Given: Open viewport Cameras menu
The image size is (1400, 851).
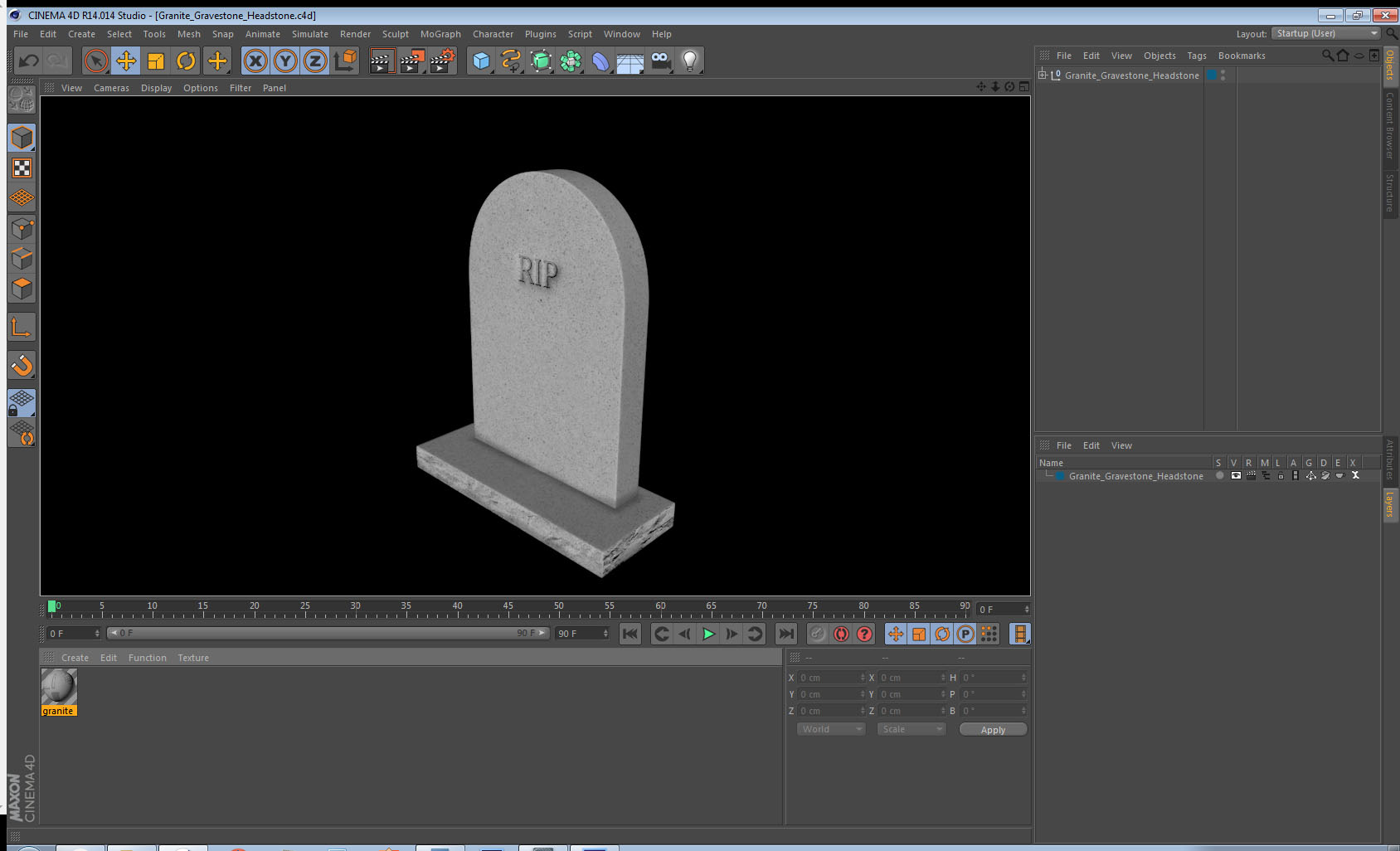Looking at the screenshot, I should 111,88.
